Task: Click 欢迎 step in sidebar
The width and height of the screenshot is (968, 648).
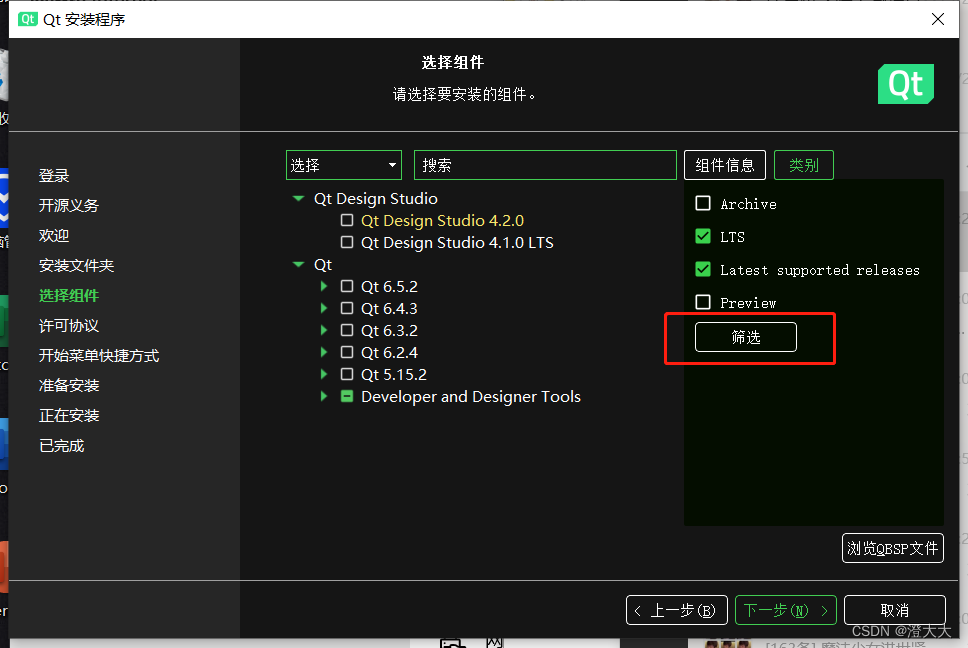Action: 54,235
